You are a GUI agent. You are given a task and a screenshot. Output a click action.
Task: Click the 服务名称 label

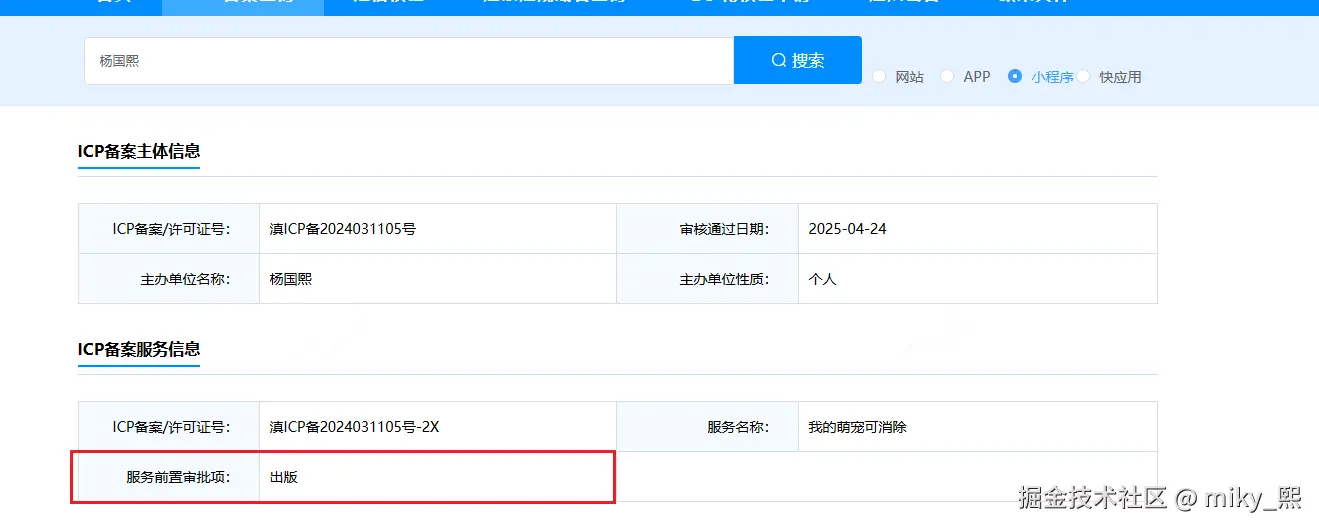click(739, 427)
